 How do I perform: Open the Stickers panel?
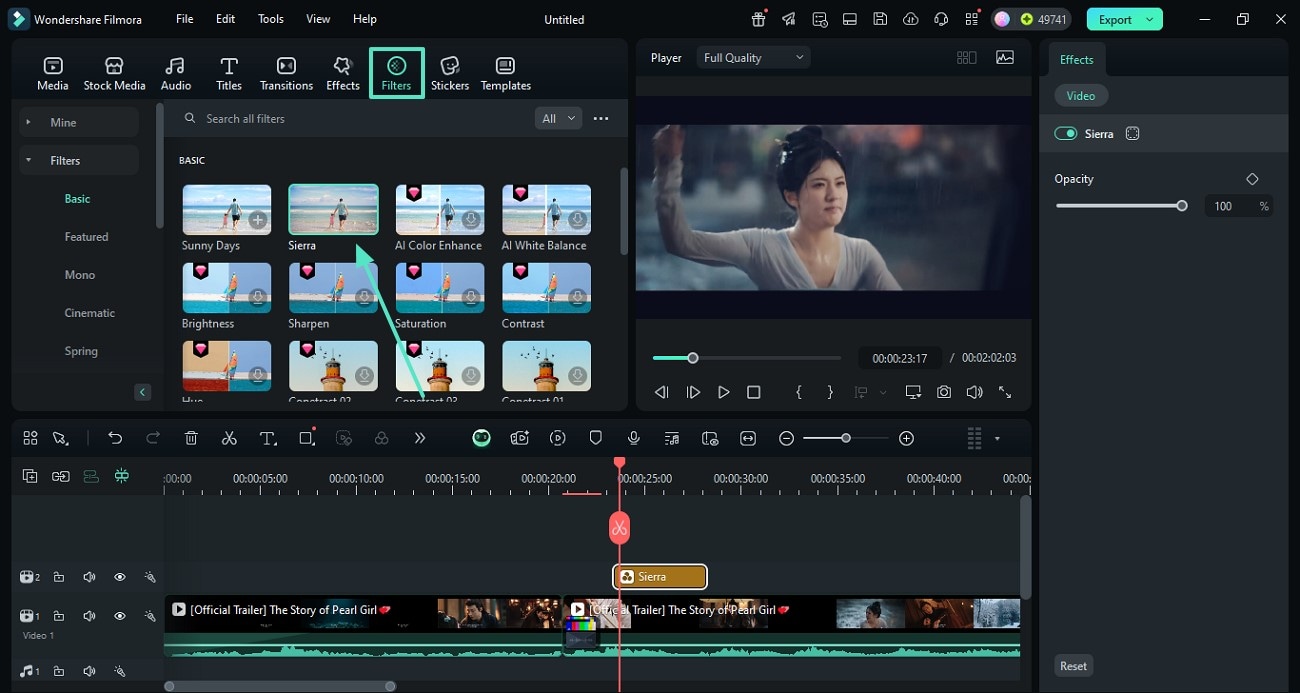450,74
